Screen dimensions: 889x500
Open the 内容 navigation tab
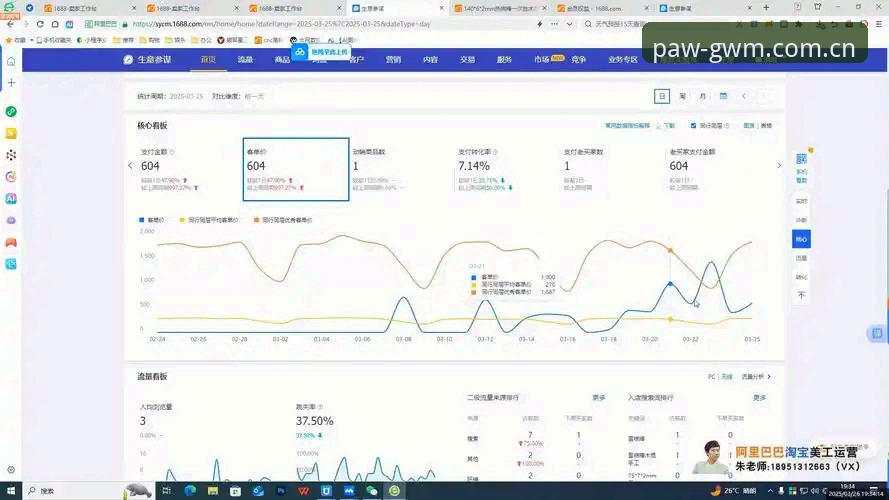coord(430,60)
